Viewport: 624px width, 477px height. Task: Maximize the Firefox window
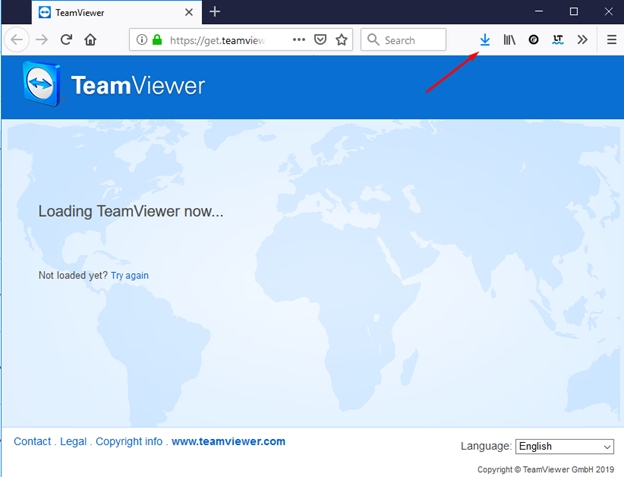[x=573, y=12]
